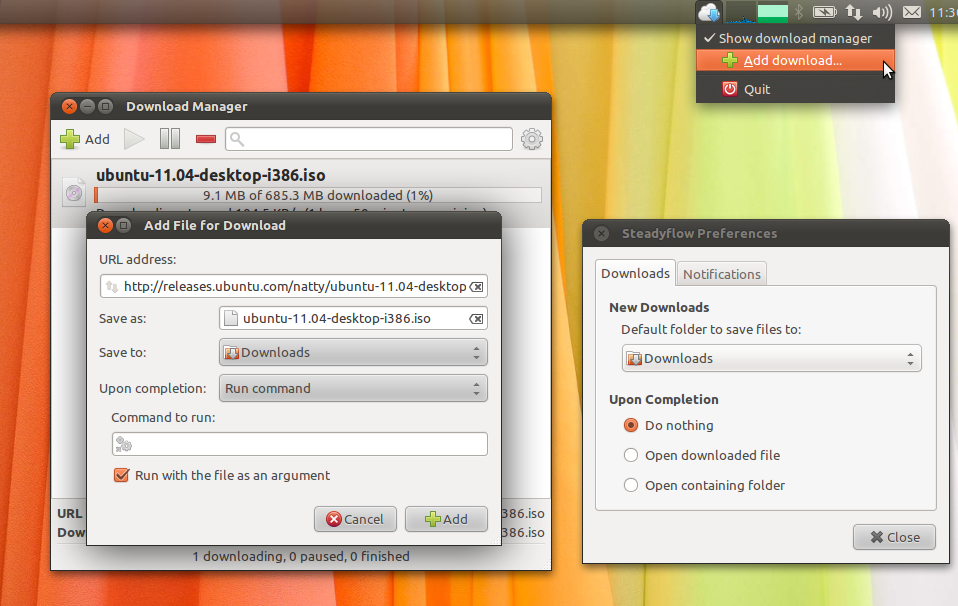Open the Upon completion Run command dropdown
Viewport: 958px width, 606px height.
tap(353, 389)
